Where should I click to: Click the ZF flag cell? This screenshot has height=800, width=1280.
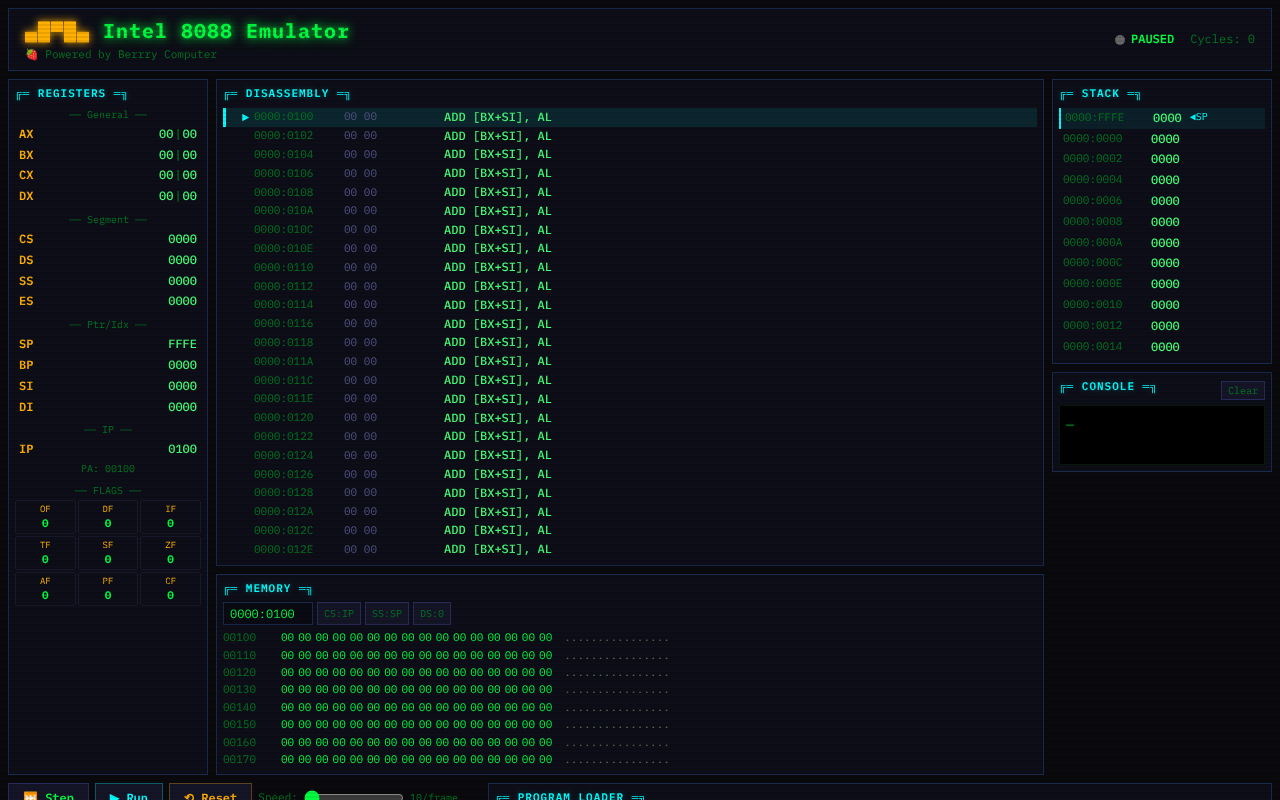point(170,553)
